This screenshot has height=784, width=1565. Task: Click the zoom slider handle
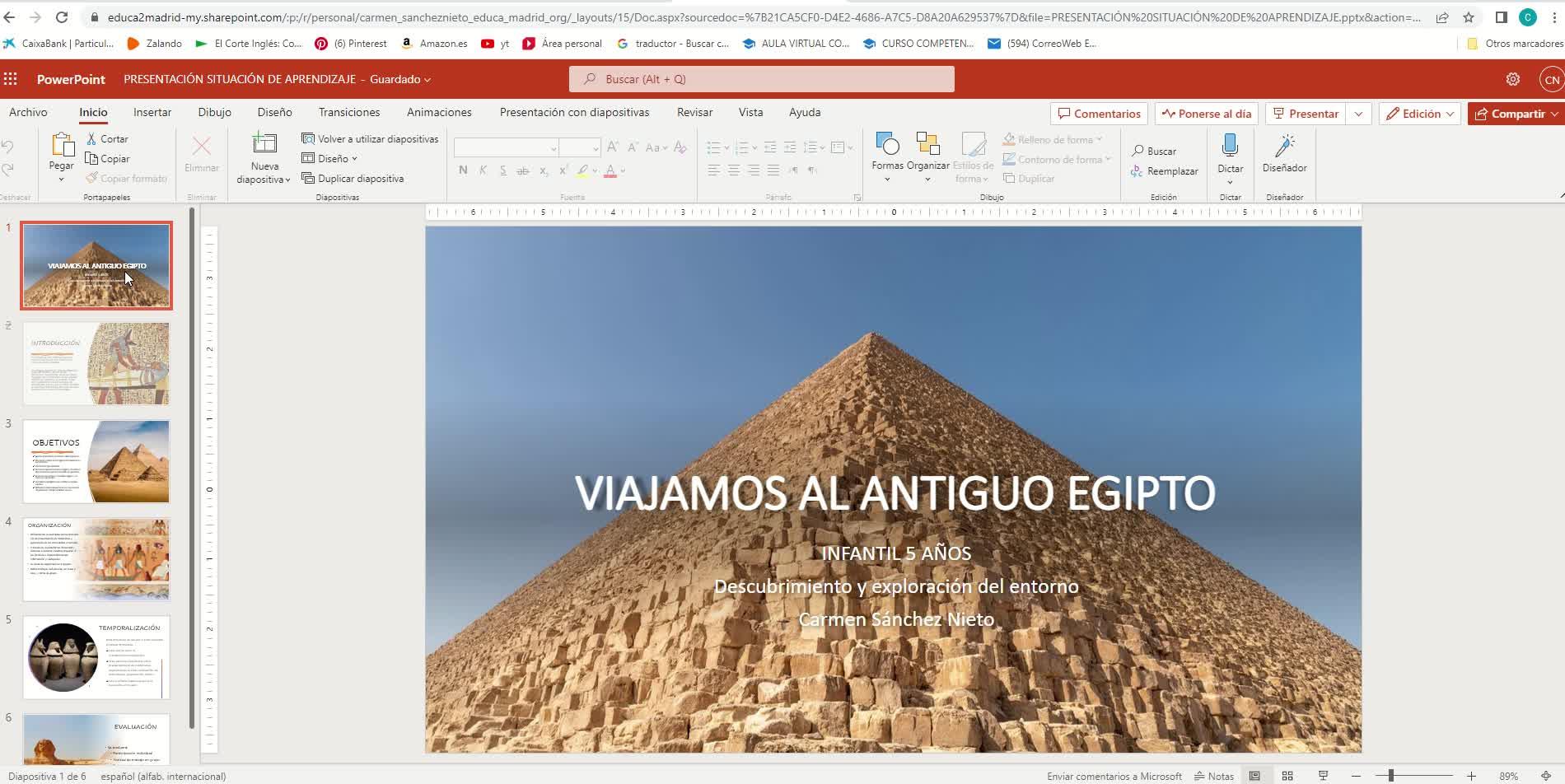click(1390, 776)
